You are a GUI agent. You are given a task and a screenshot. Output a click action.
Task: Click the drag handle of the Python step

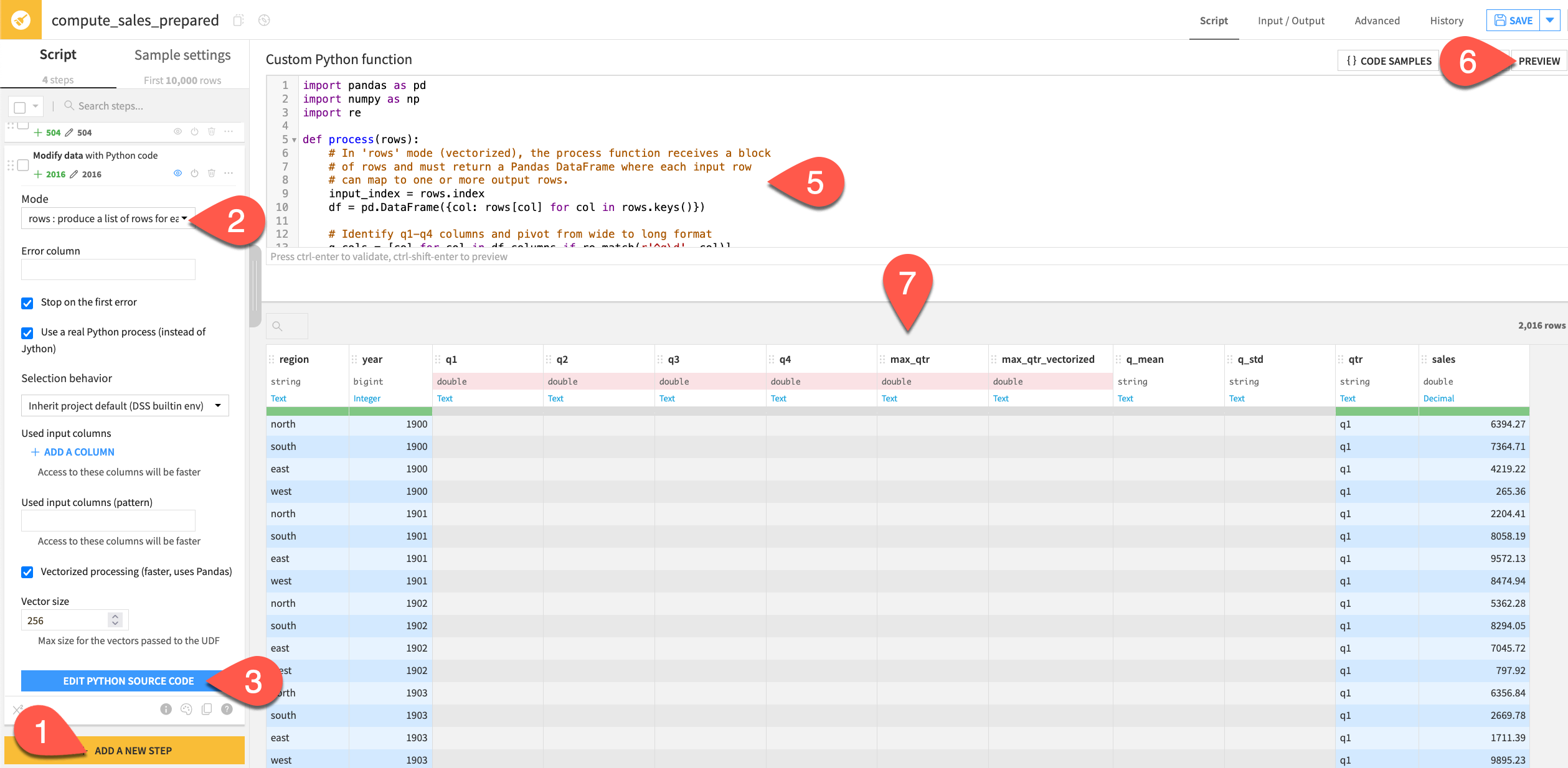pos(10,165)
